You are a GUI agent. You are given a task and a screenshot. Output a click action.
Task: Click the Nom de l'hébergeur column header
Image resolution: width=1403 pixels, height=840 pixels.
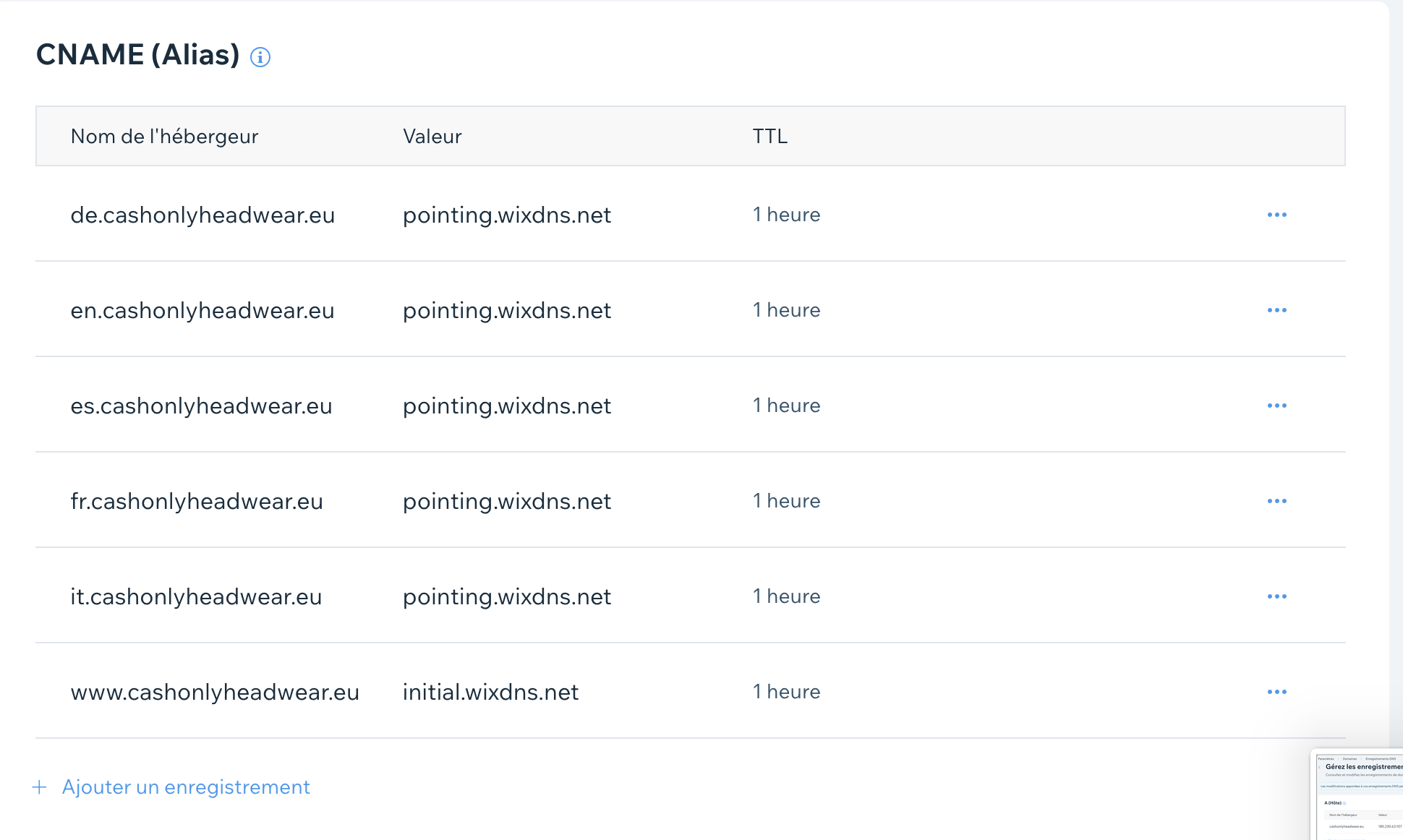point(164,137)
